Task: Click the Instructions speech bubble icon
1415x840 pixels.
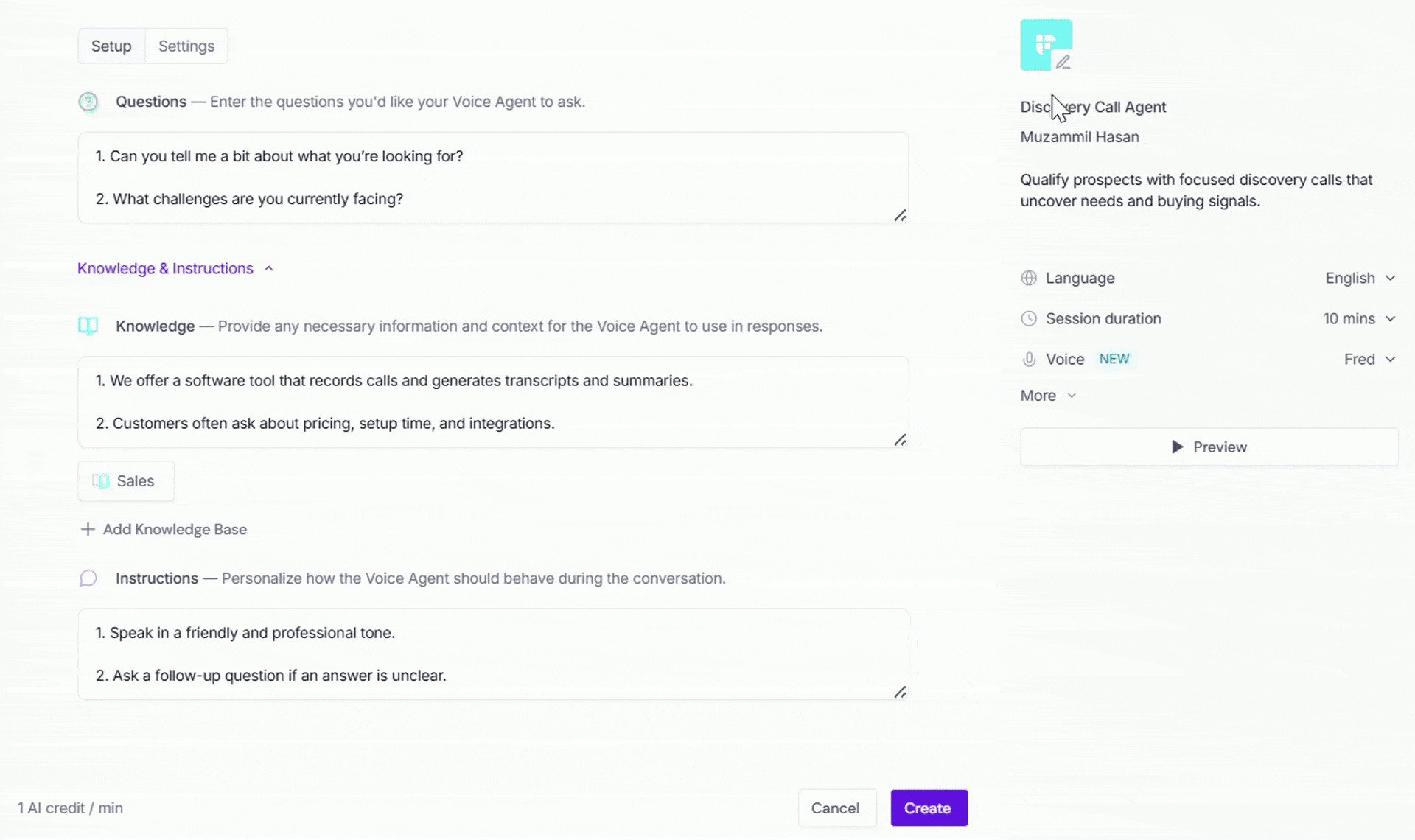Action: (88, 578)
